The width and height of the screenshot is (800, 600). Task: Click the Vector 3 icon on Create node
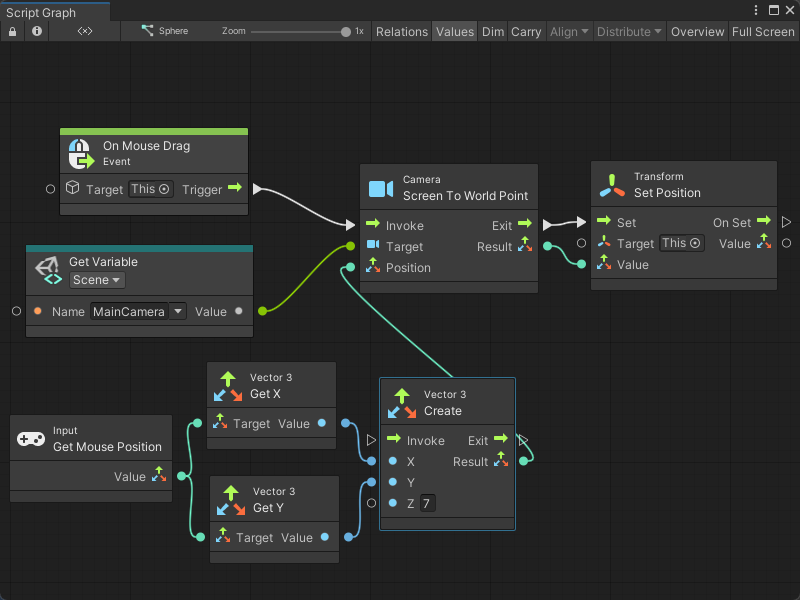tap(404, 403)
